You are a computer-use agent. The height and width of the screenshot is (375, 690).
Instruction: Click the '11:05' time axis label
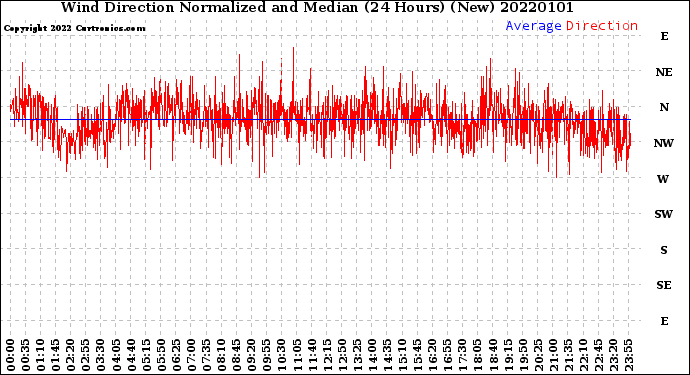pos(297,355)
